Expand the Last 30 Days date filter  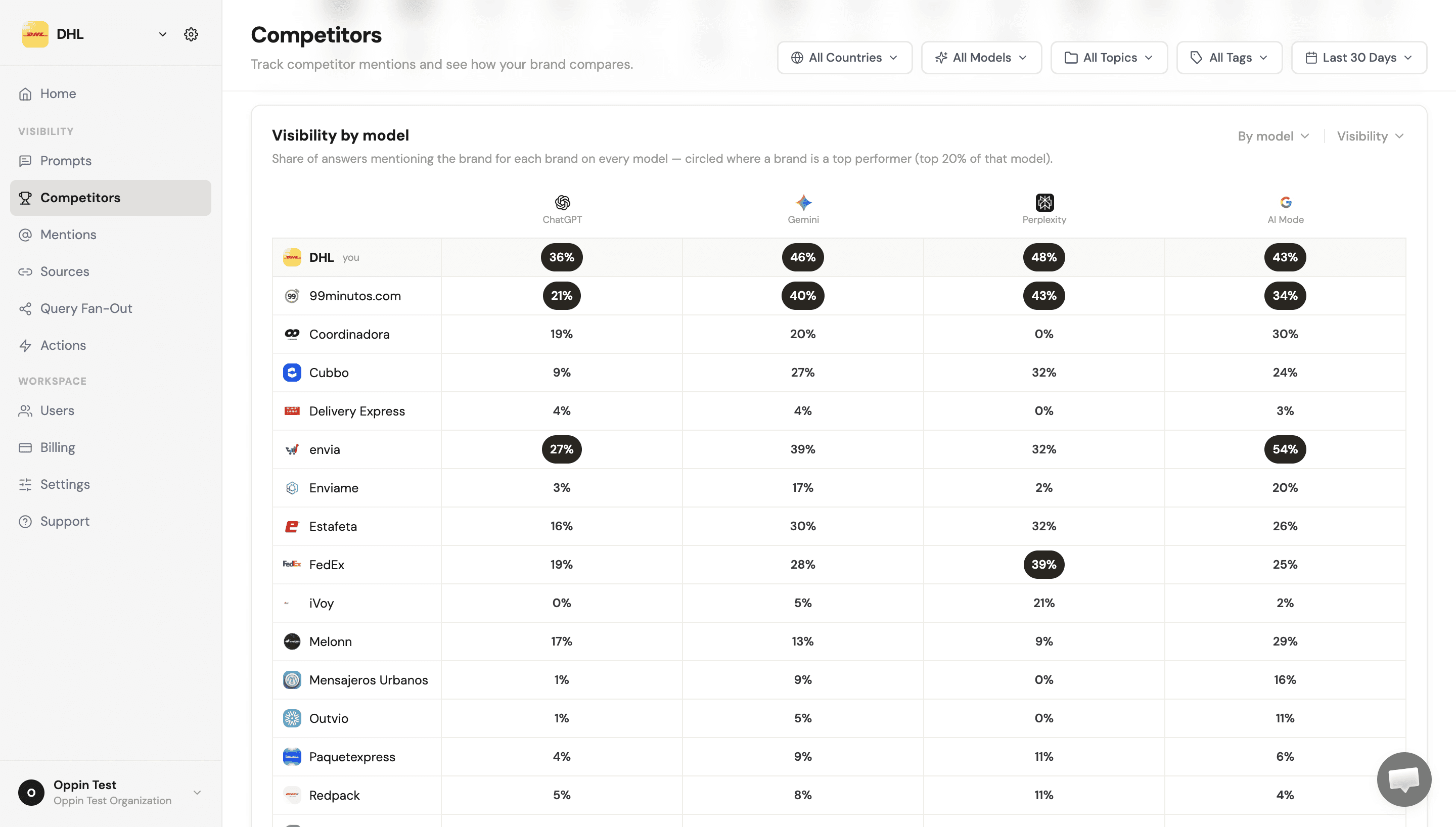click(x=1358, y=57)
